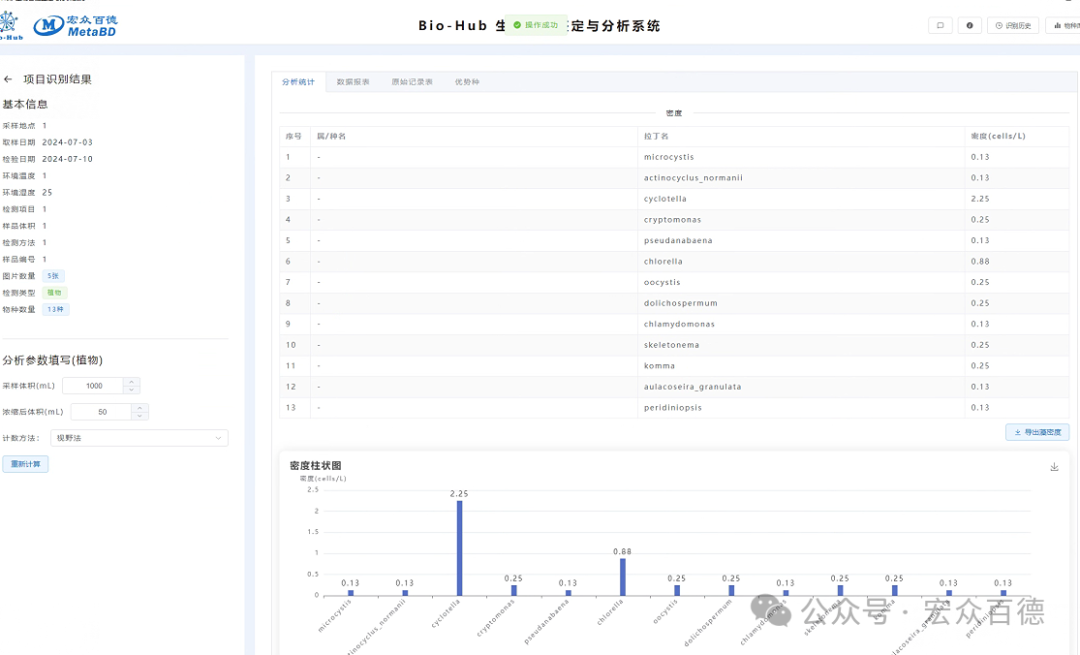The width and height of the screenshot is (1080, 655).
Task: Open the 计数方法 dropdown showing 视野法
Action: point(139,438)
